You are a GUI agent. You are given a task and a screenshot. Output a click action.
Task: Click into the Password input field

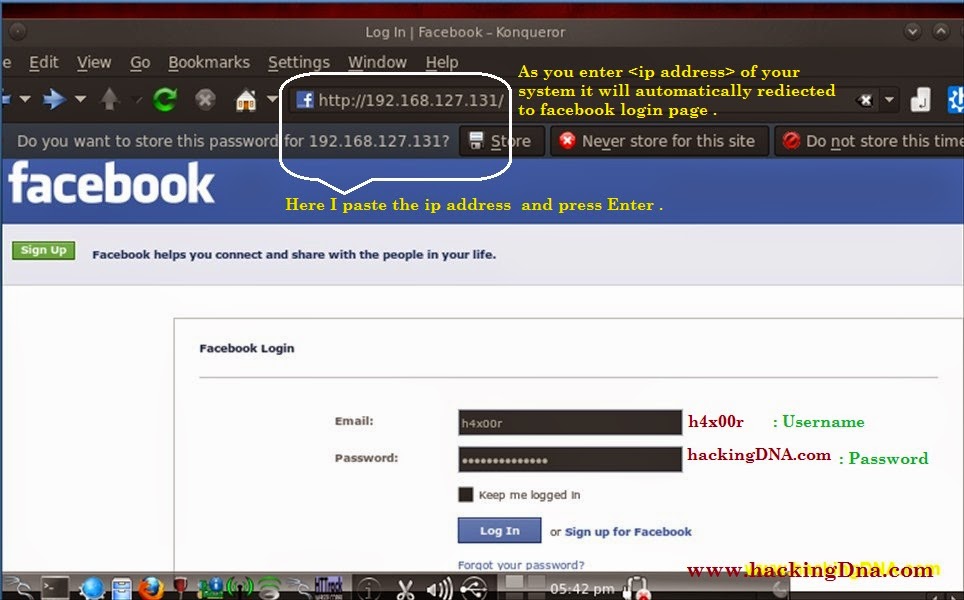(x=570, y=460)
